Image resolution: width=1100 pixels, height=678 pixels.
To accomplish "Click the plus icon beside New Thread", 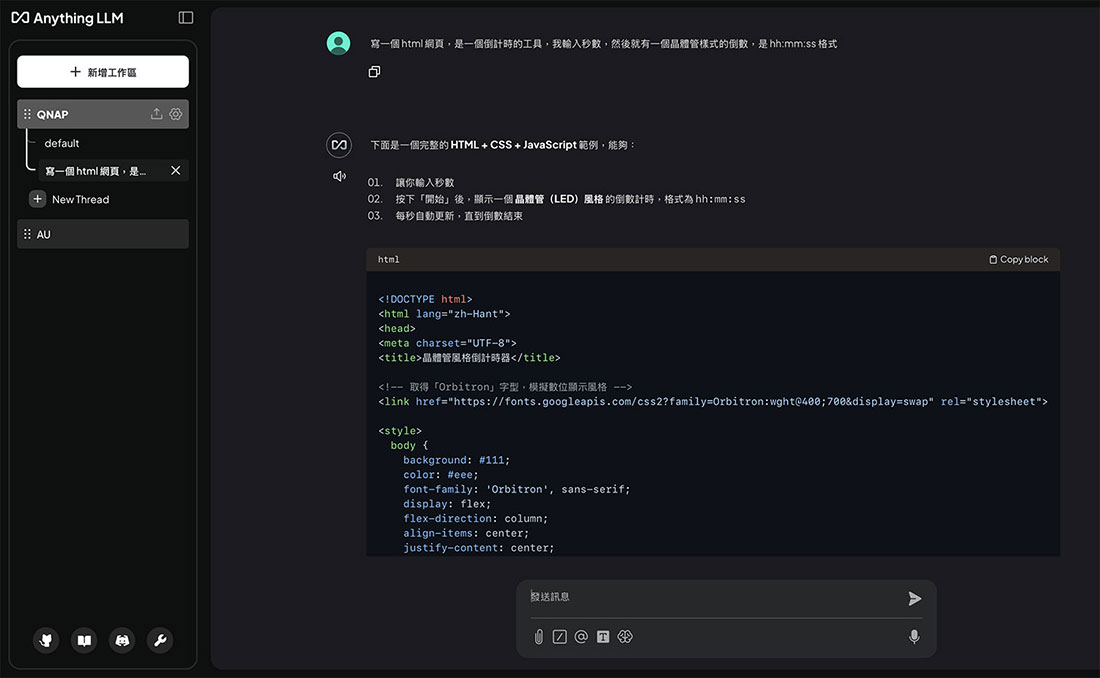I will pyautogui.click(x=38, y=199).
